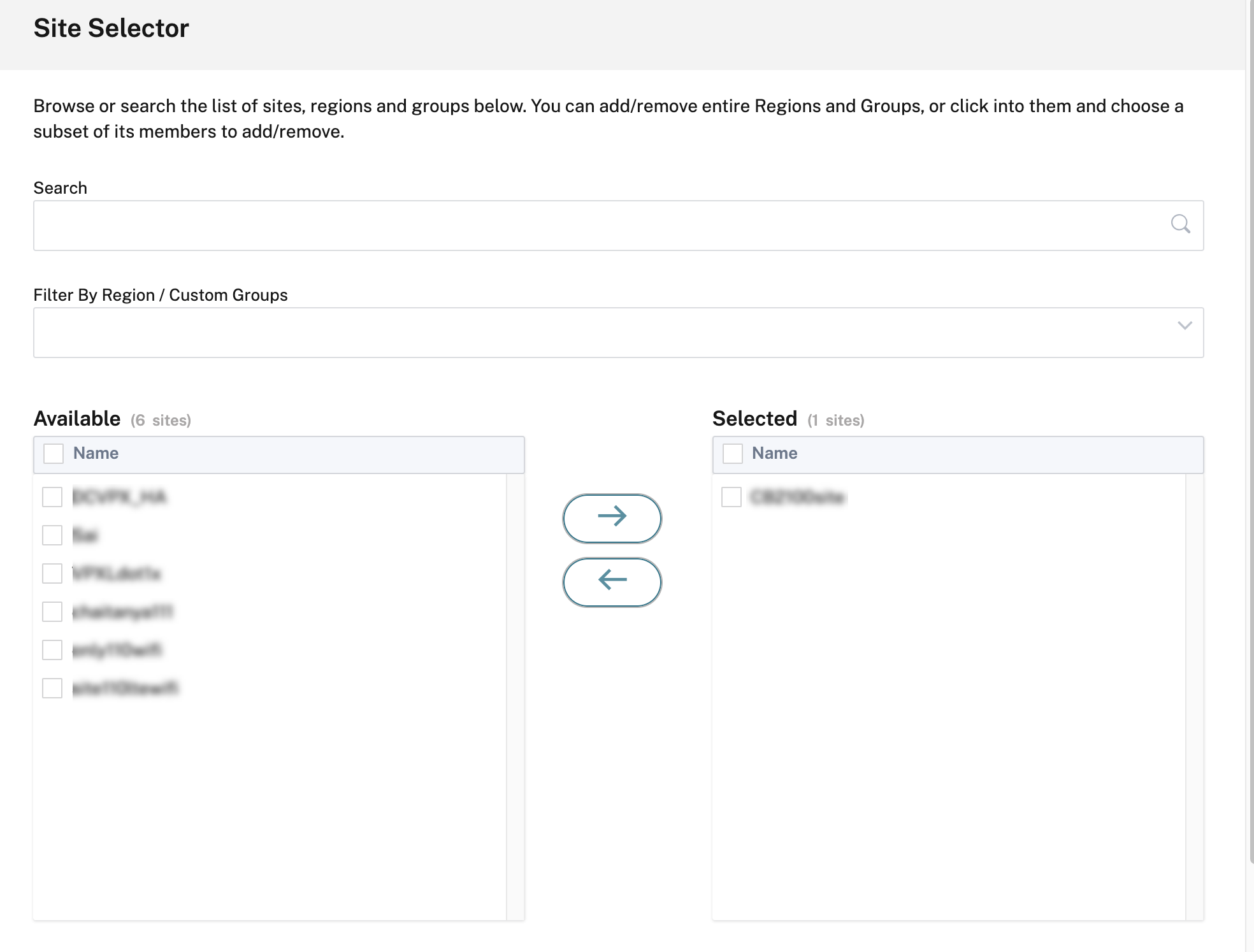Click the Name column header in Selected
The width and height of the screenshot is (1254, 952).
click(775, 453)
